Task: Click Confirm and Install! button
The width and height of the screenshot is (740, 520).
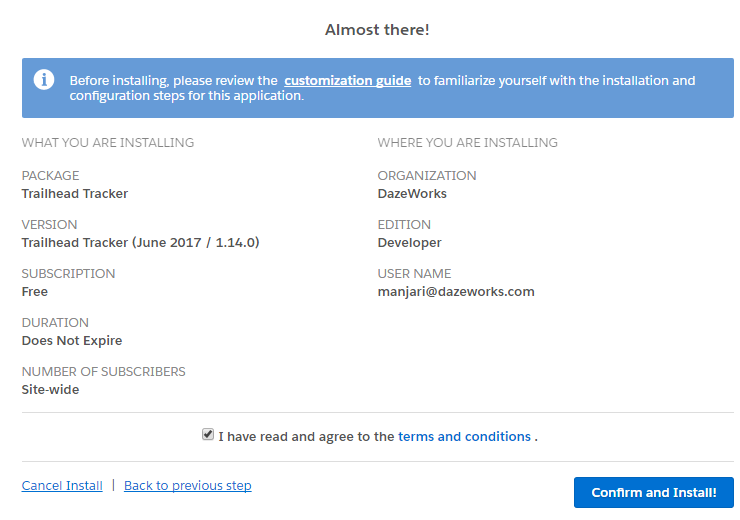Action: (654, 493)
